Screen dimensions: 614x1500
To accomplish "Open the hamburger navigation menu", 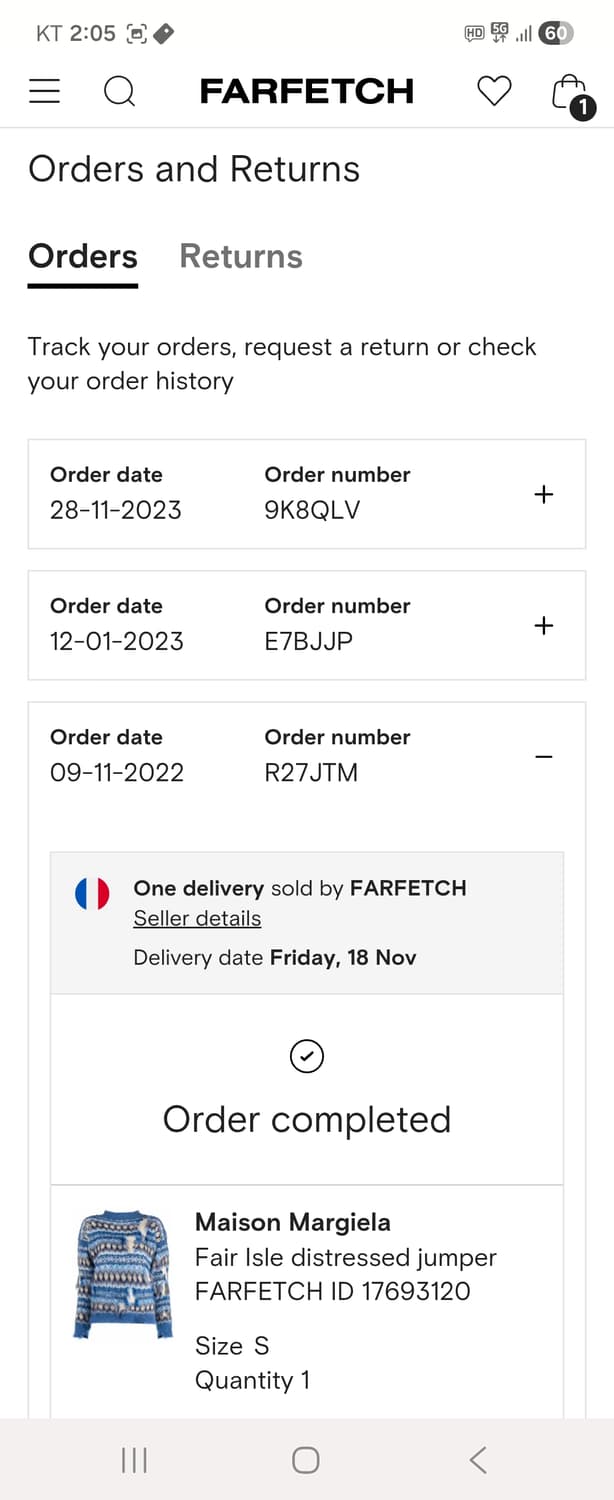I will [44, 92].
